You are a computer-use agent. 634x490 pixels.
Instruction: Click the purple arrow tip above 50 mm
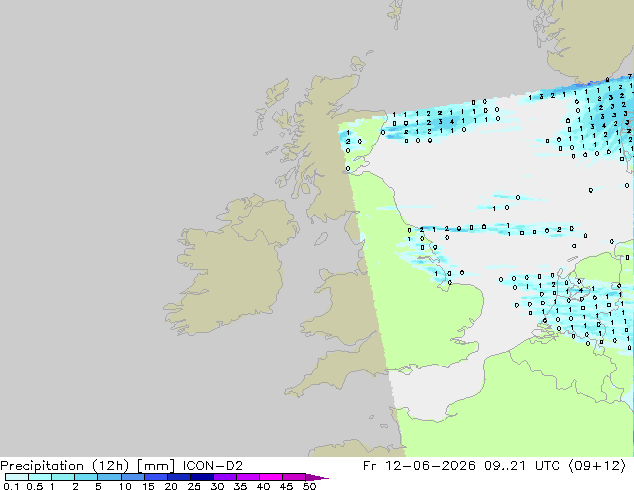click(317, 477)
